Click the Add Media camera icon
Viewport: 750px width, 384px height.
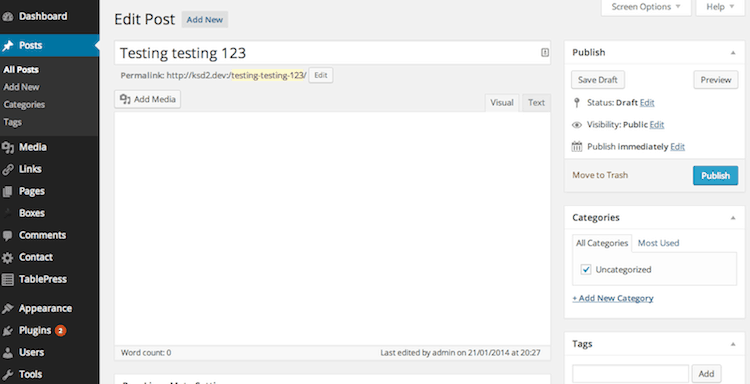point(125,99)
